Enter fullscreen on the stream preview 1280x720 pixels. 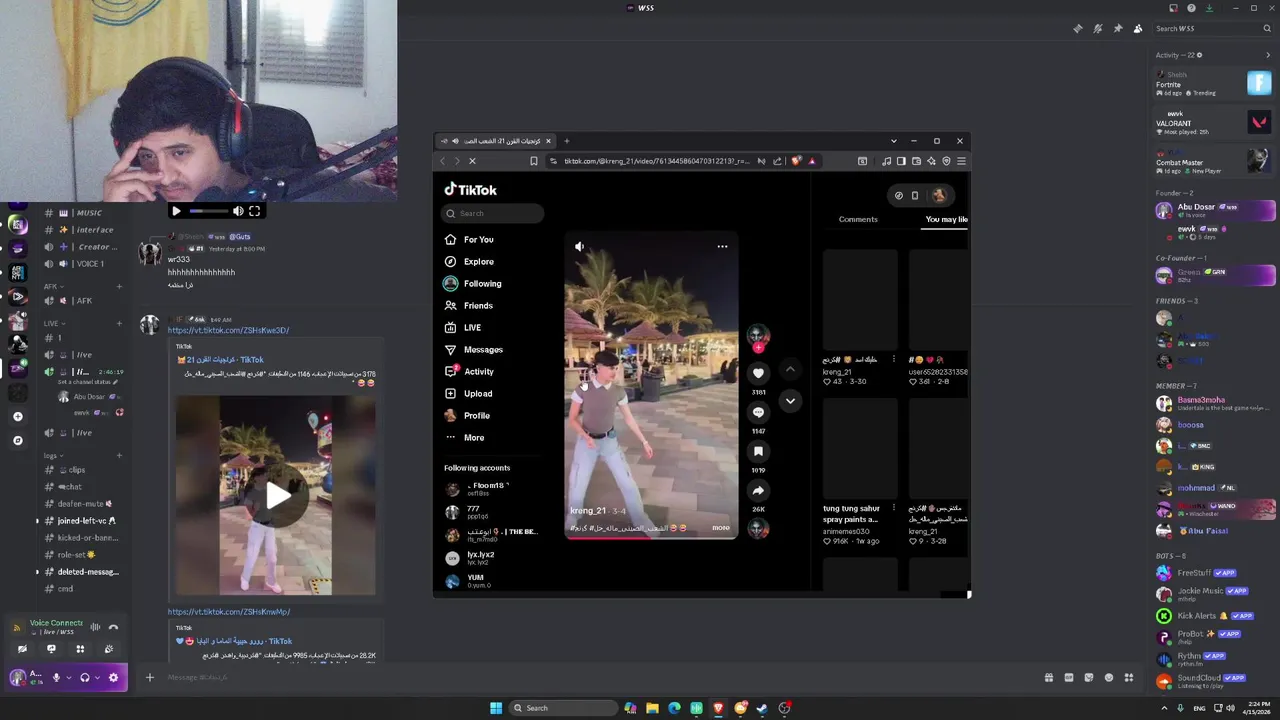click(x=254, y=211)
